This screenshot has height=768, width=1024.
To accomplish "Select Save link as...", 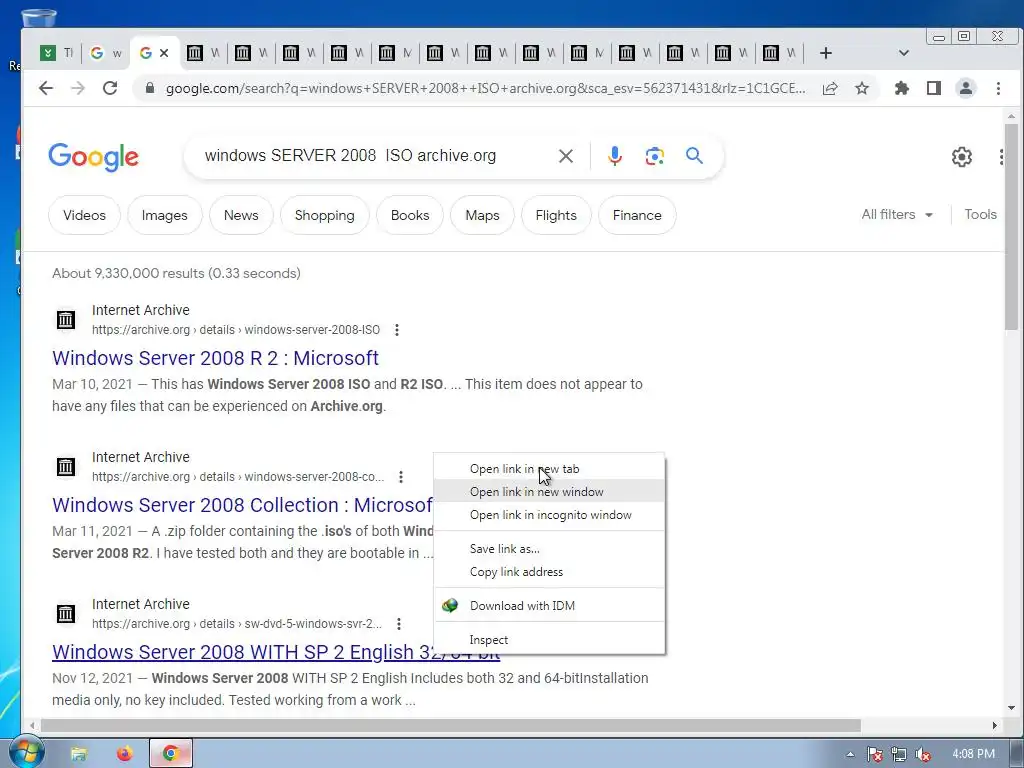I will click(x=549, y=549).
